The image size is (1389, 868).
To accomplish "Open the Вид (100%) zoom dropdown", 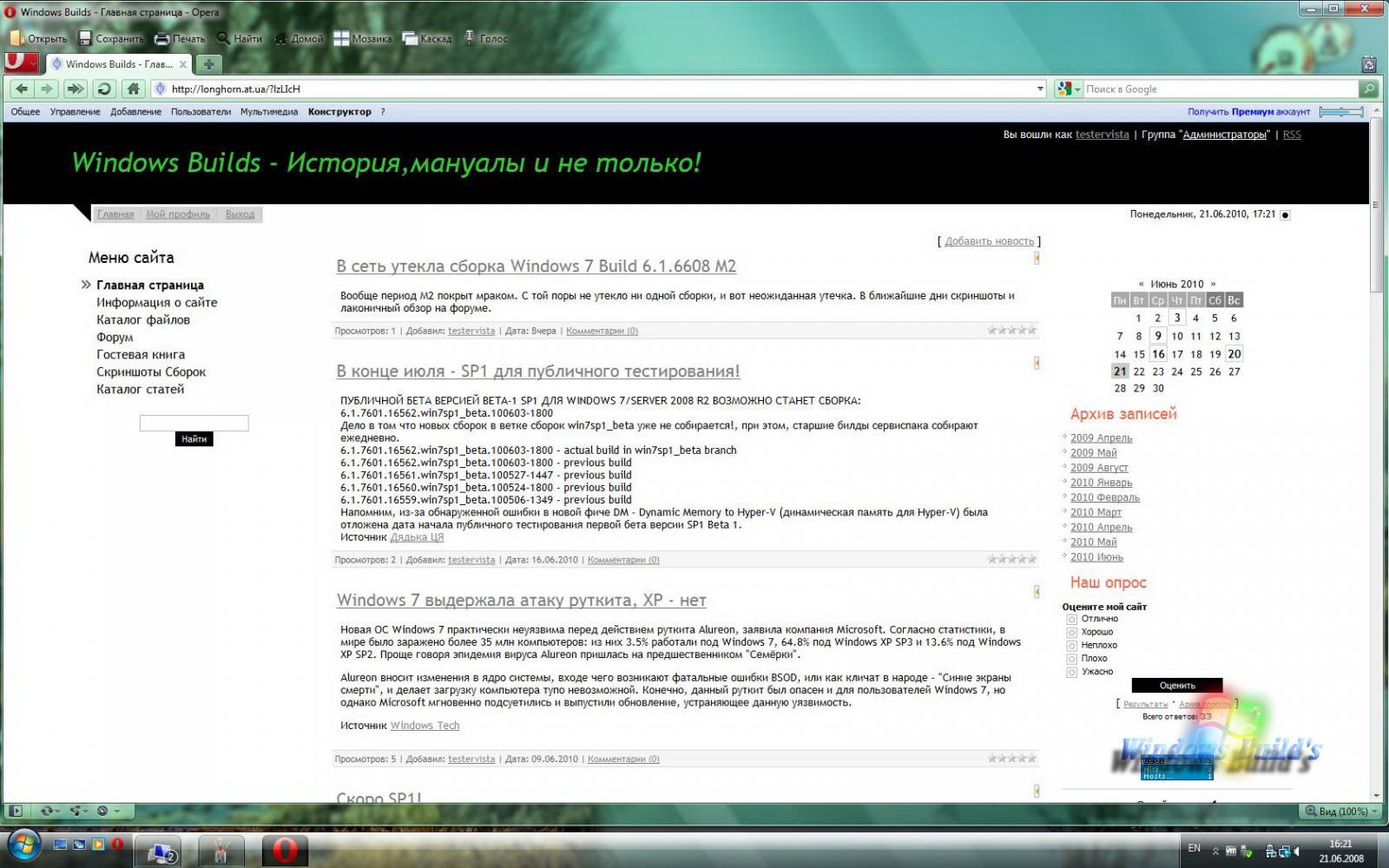I will pos(1342,811).
